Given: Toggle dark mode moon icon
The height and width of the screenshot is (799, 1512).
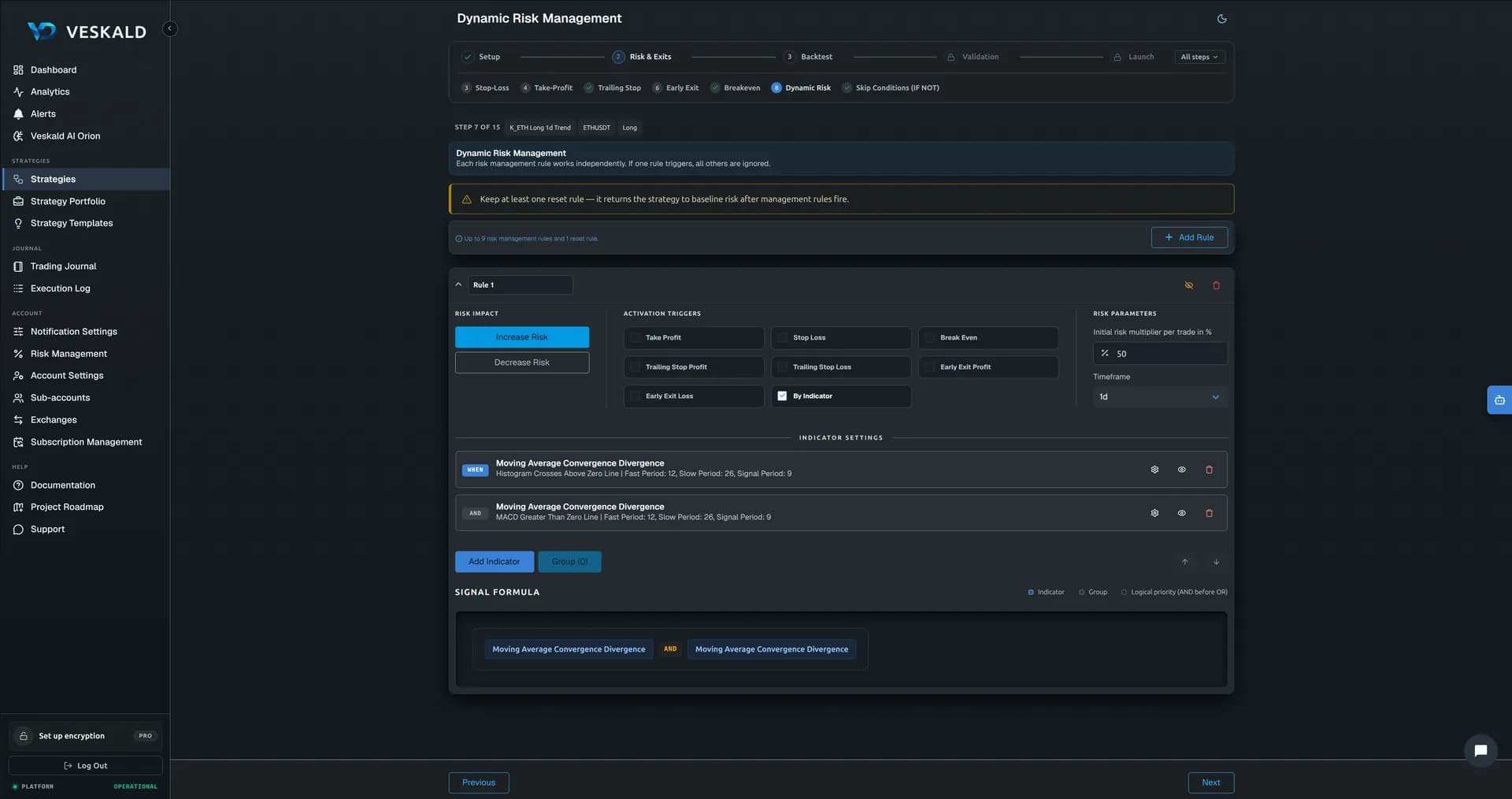Looking at the screenshot, I should pos(1221,19).
